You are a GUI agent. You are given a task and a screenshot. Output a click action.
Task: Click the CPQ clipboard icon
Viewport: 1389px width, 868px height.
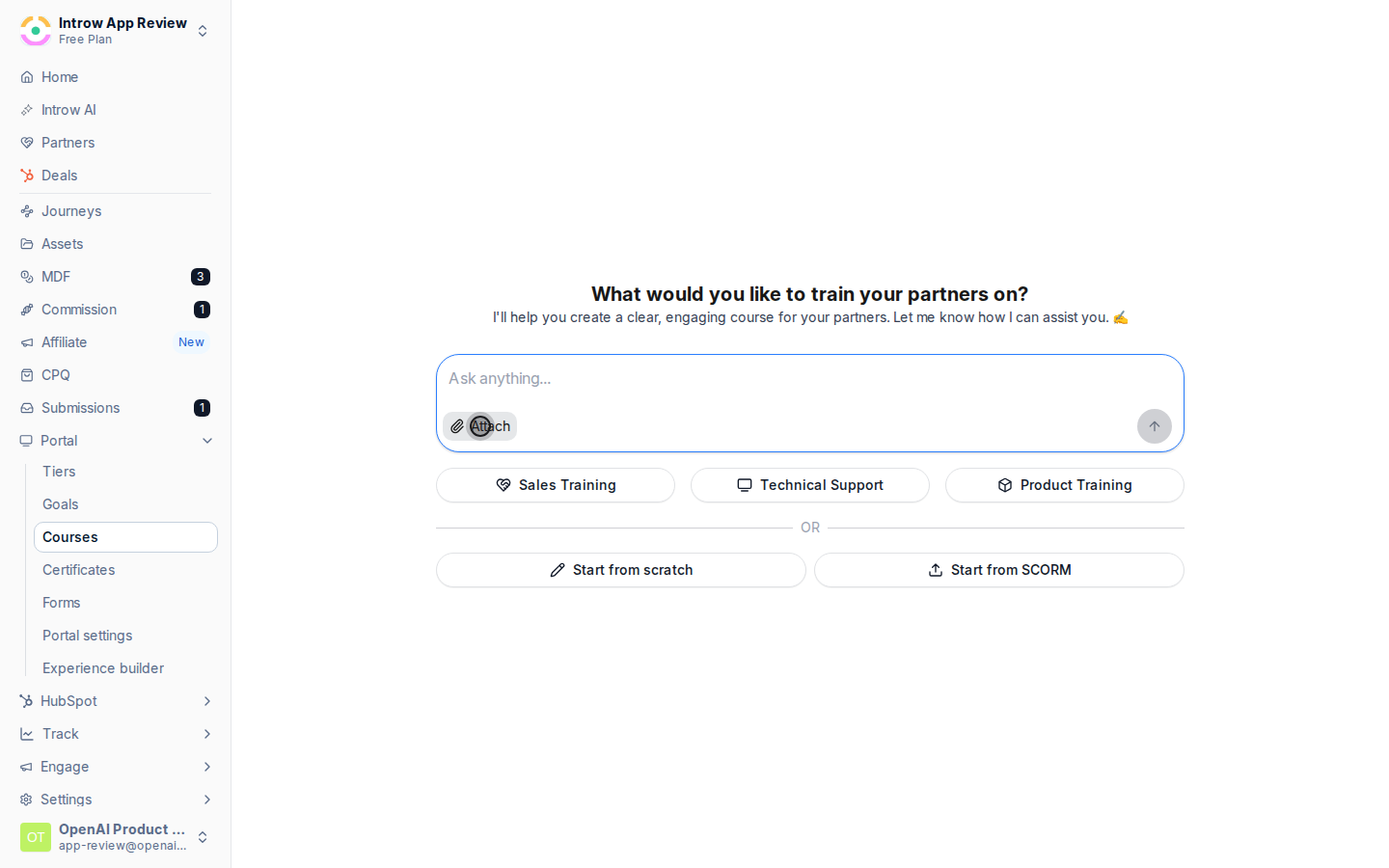coord(27,375)
